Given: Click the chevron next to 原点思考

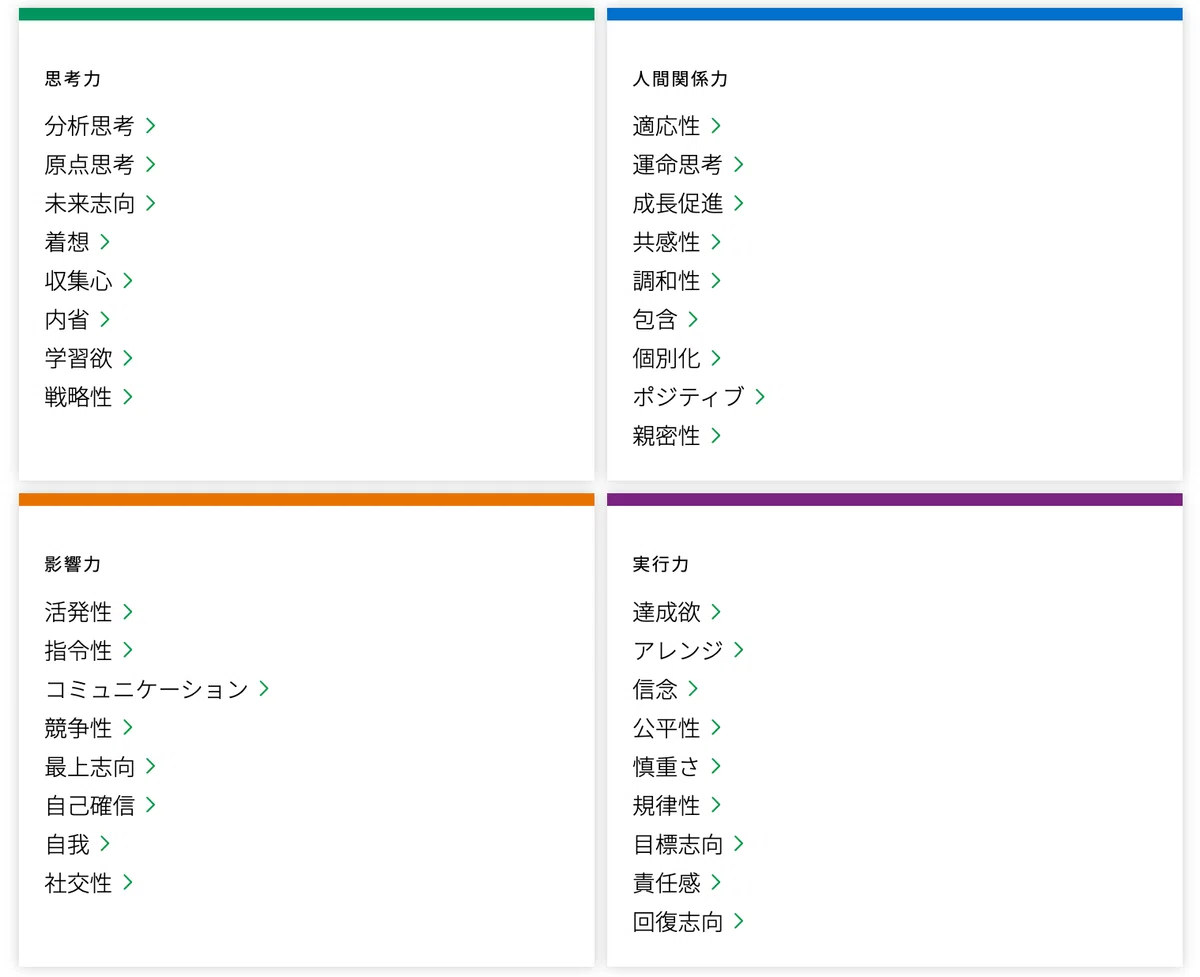Looking at the screenshot, I should pyautogui.click(x=151, y=164).
